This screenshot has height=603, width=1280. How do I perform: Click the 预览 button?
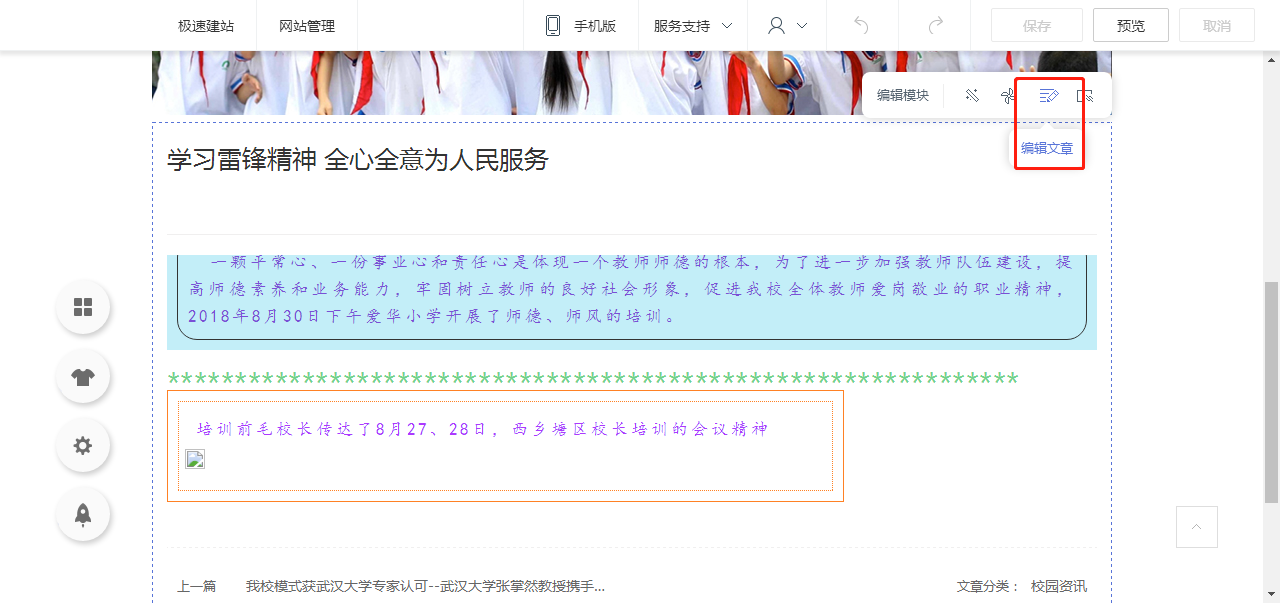tap(1131, 26)
